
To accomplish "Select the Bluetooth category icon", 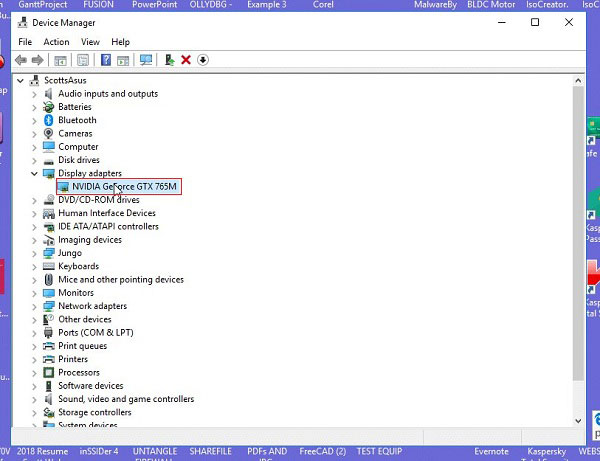I will [x=48, y=120].
